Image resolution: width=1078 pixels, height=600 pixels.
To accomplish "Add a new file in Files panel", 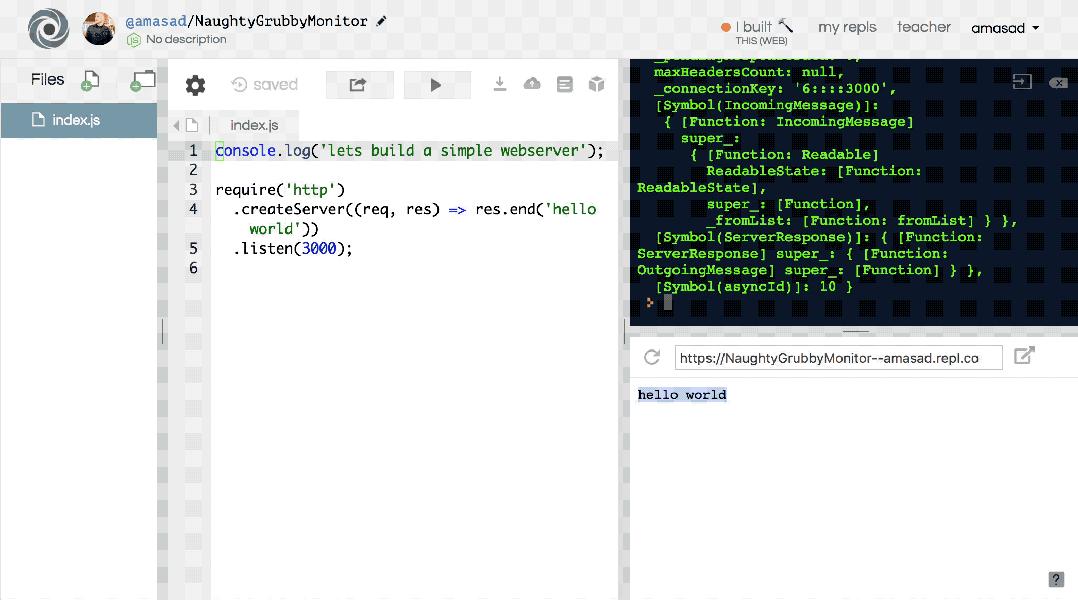I will 90,81.
